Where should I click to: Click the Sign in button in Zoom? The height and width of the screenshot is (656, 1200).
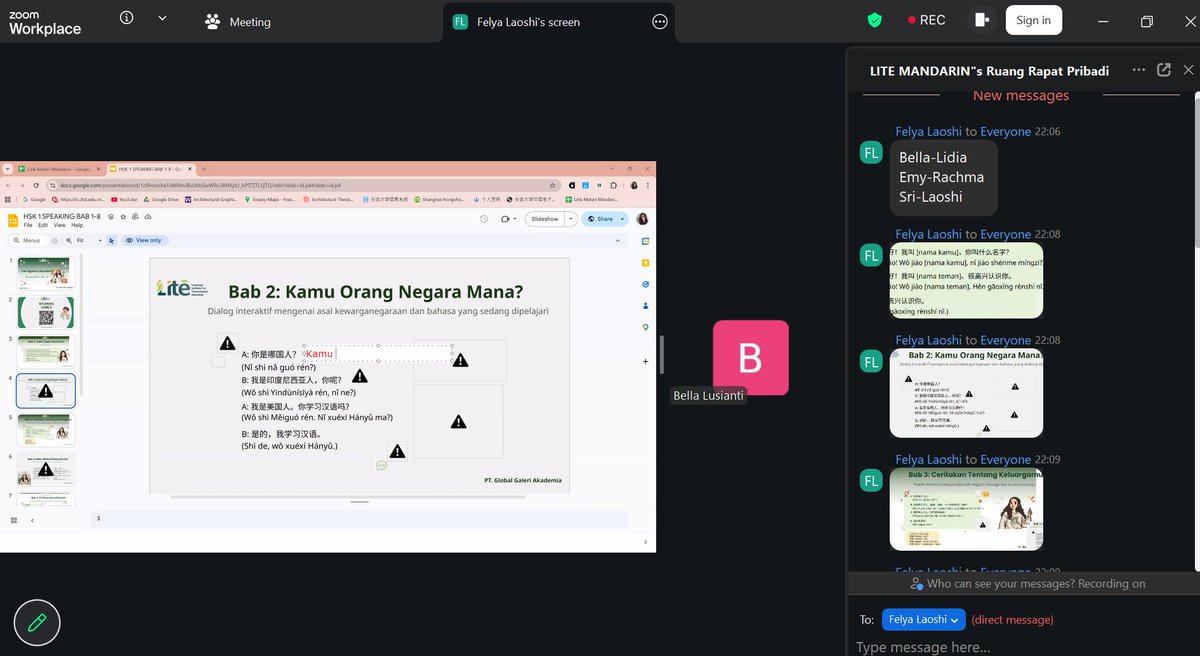click(x=1033, y=20)
